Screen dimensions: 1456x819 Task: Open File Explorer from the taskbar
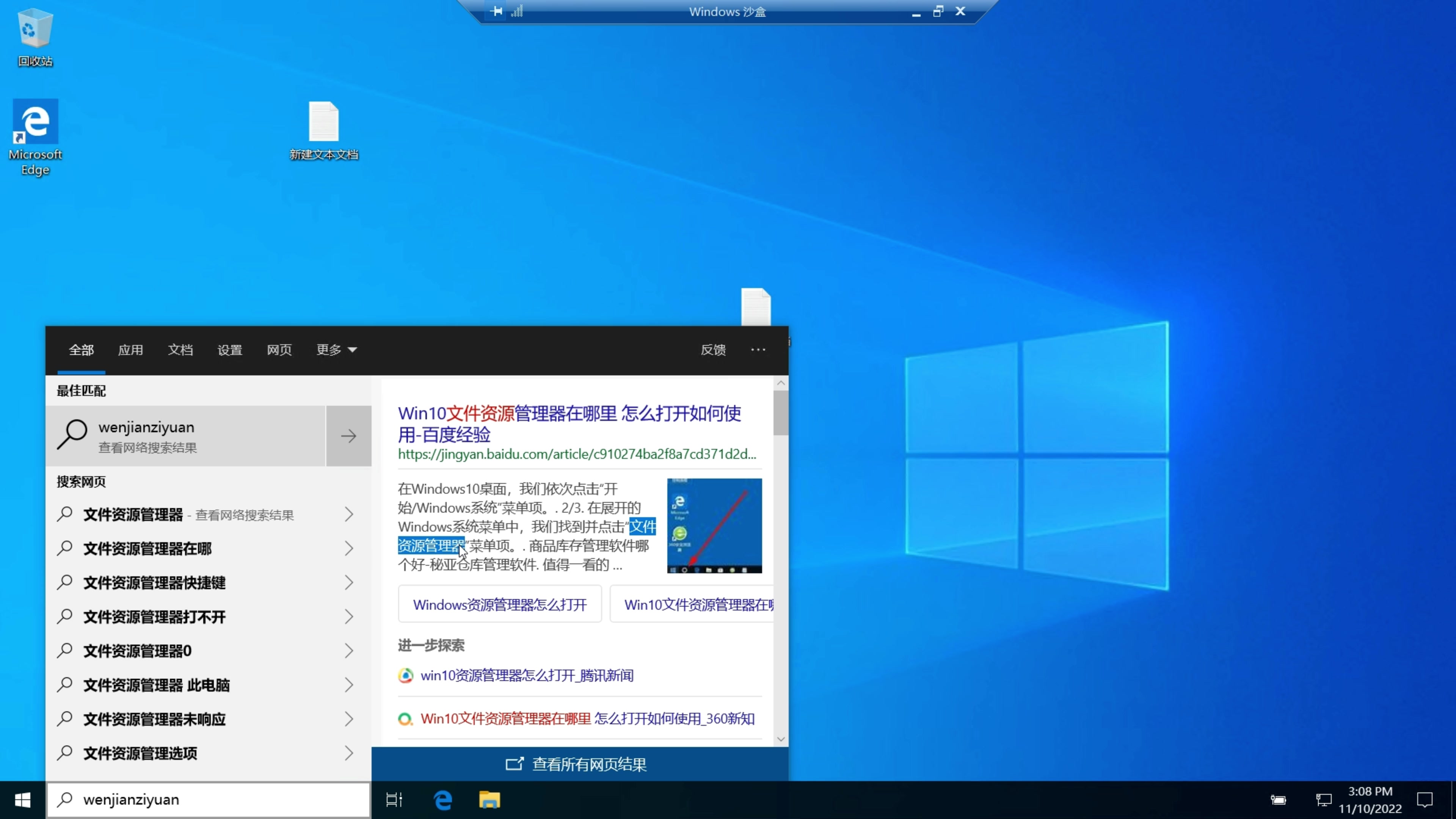[x=490, y=800]
